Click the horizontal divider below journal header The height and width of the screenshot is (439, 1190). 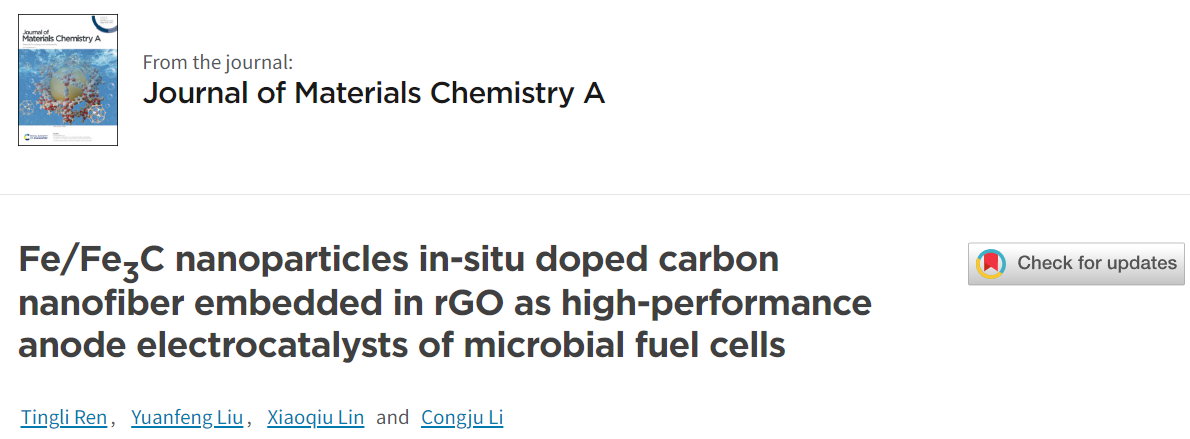[x=595, y=195]
